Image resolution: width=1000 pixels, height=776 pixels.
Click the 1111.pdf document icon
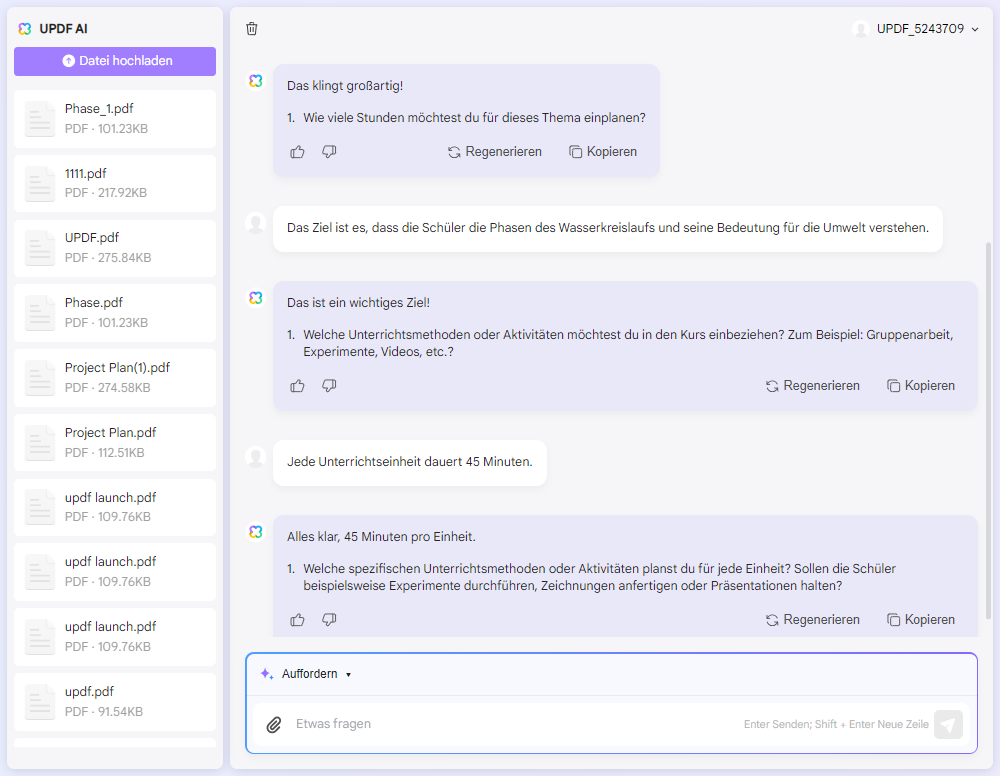[x=40, y=184]
